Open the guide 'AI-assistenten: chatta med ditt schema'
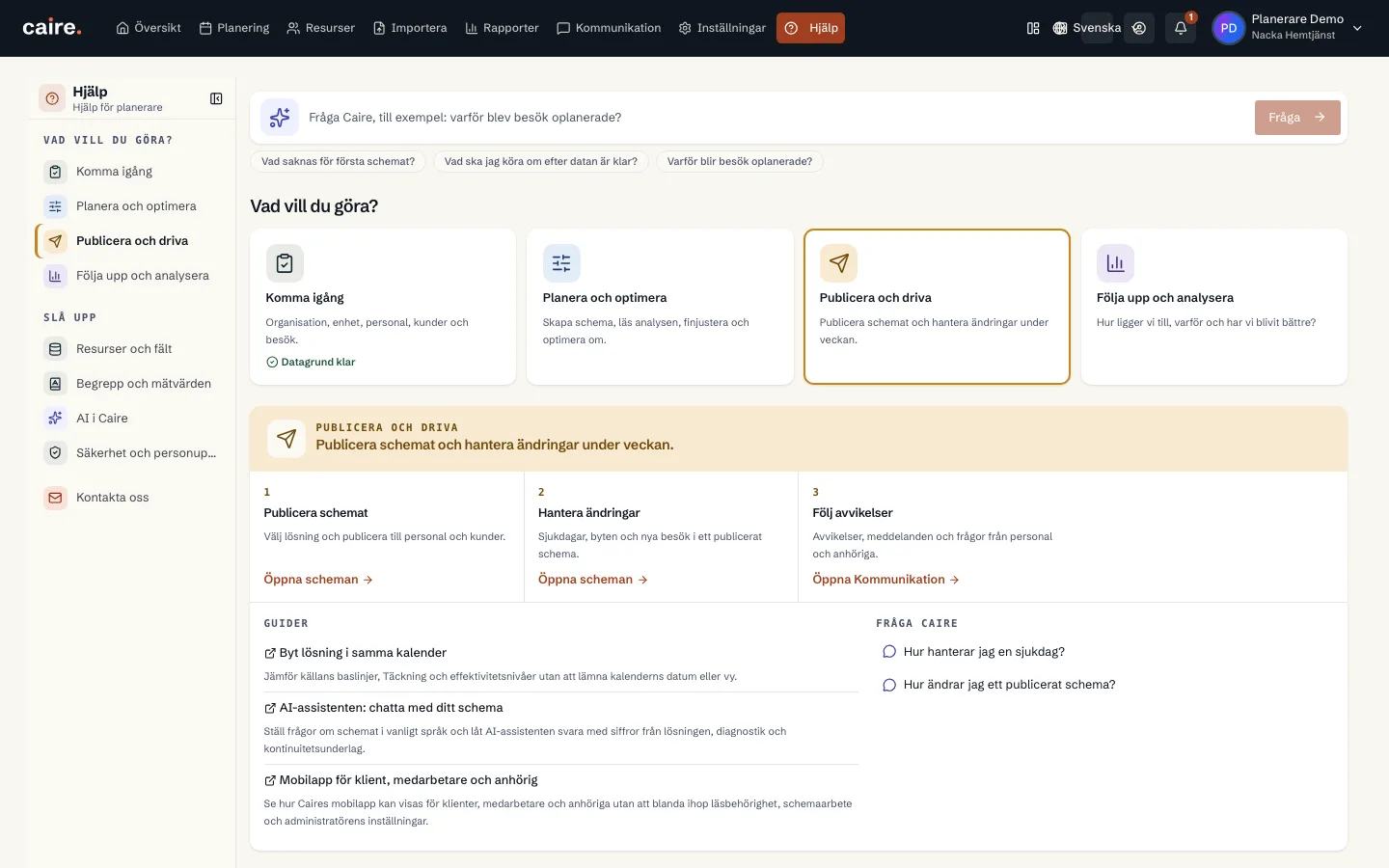 pyautogui.click(x=384, y=708)
